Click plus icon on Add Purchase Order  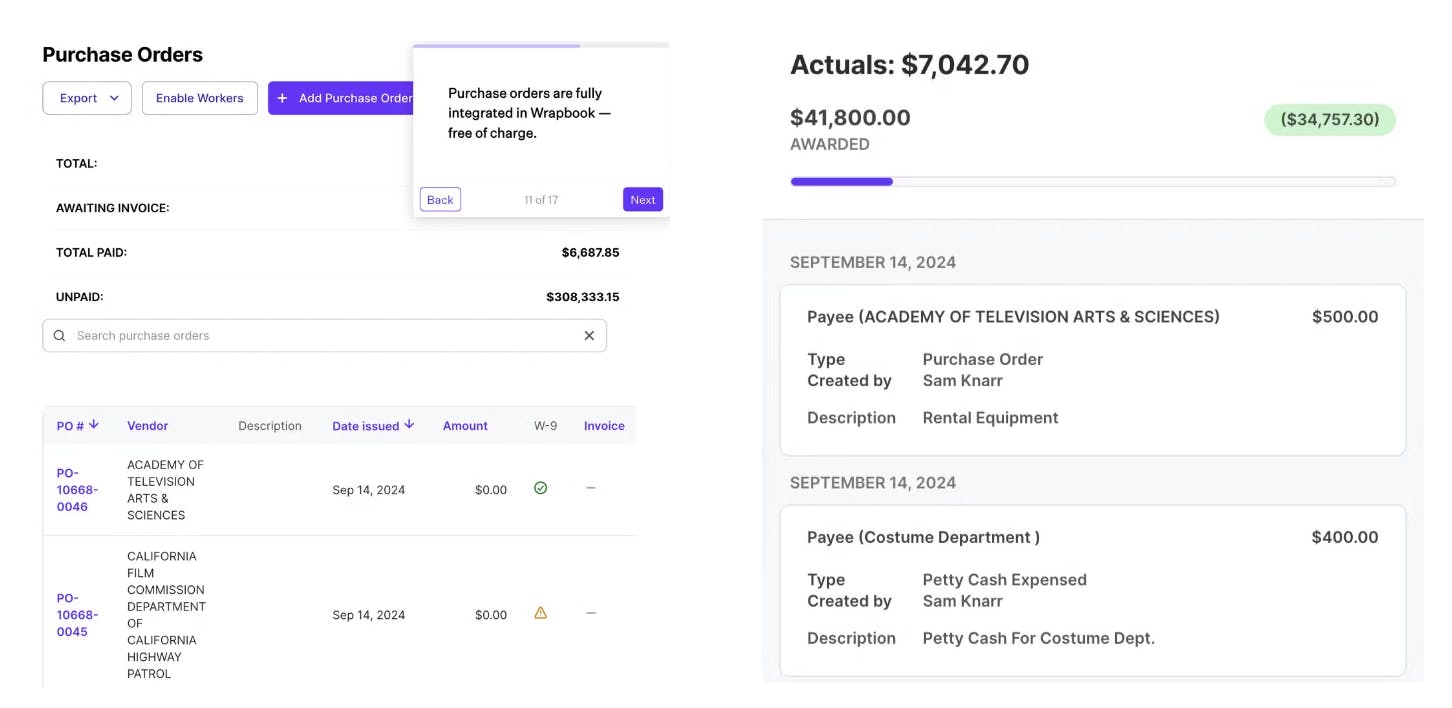(282, 98)
